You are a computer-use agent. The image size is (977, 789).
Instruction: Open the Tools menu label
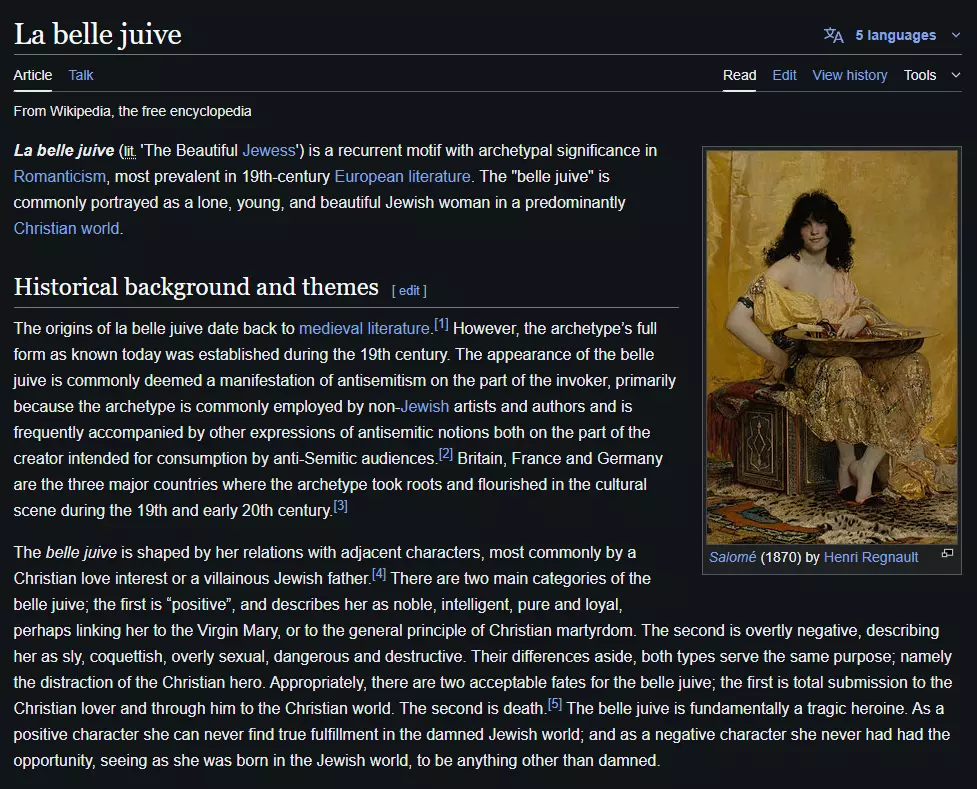920,75
